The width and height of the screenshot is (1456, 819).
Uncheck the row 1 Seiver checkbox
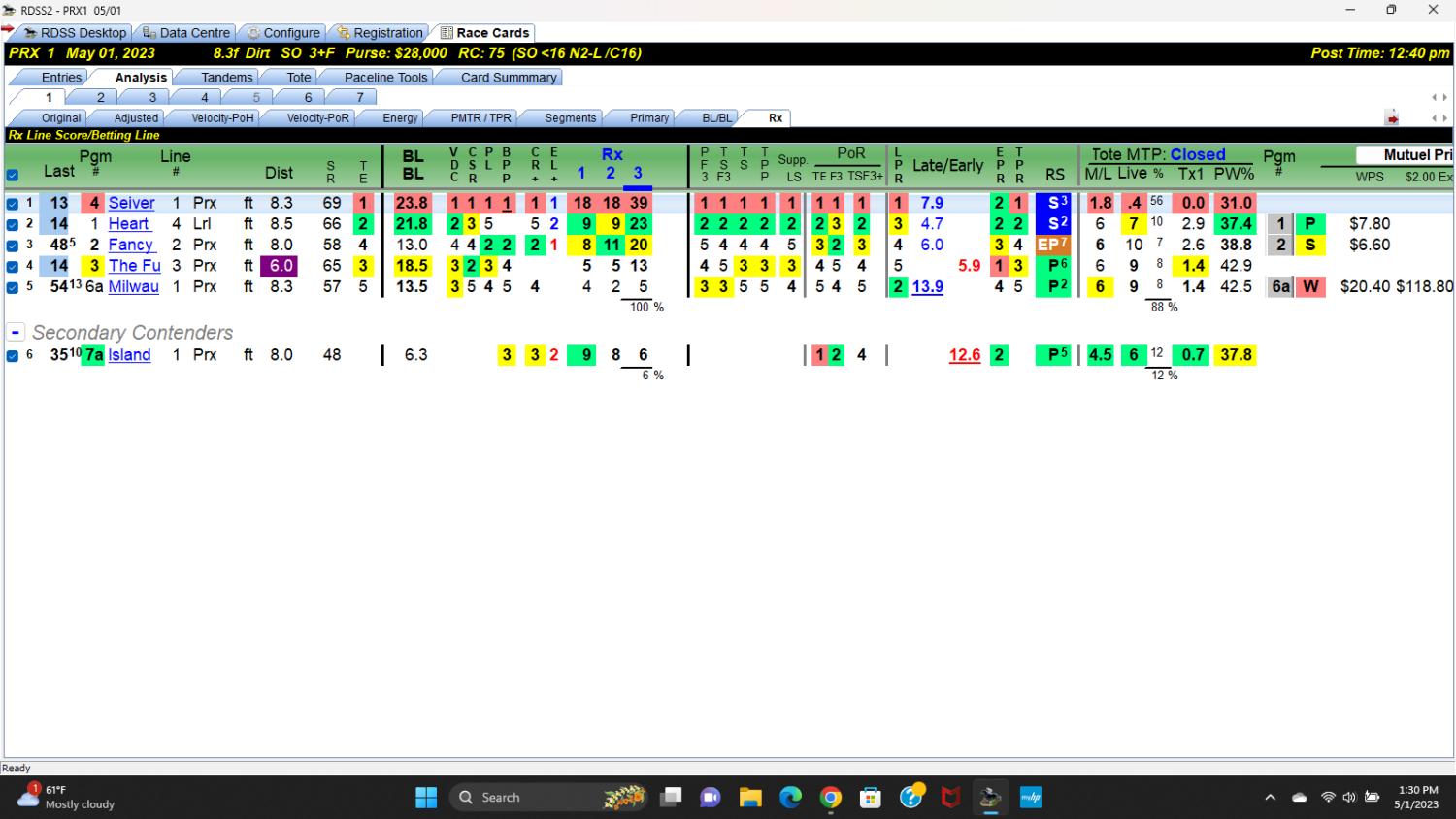coord(12,204)
